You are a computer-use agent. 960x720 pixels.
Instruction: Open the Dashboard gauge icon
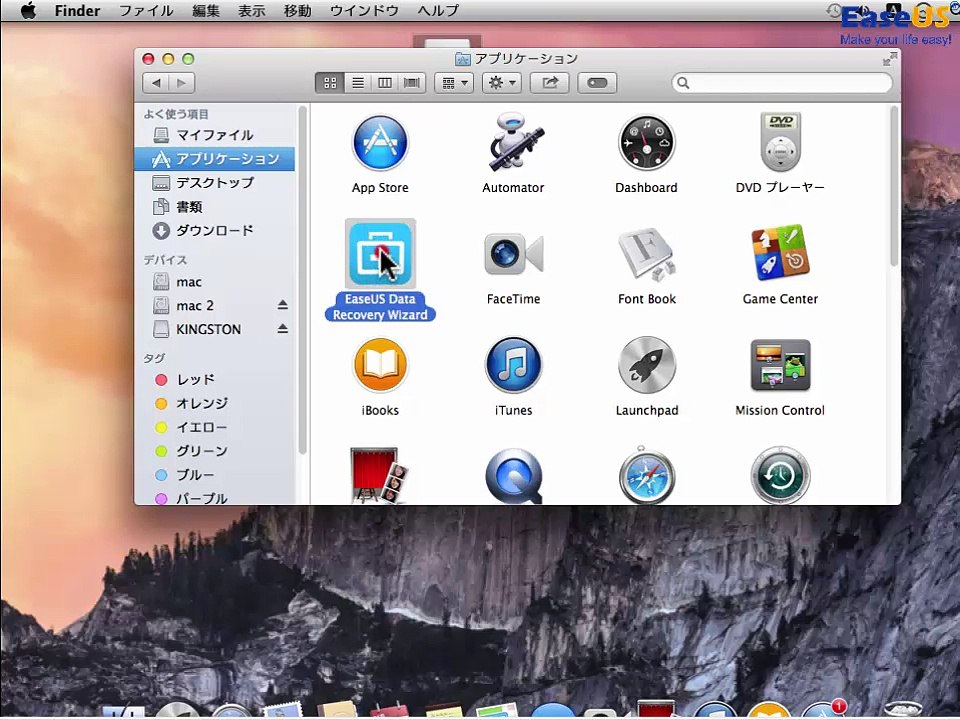[x=647, y=143]
